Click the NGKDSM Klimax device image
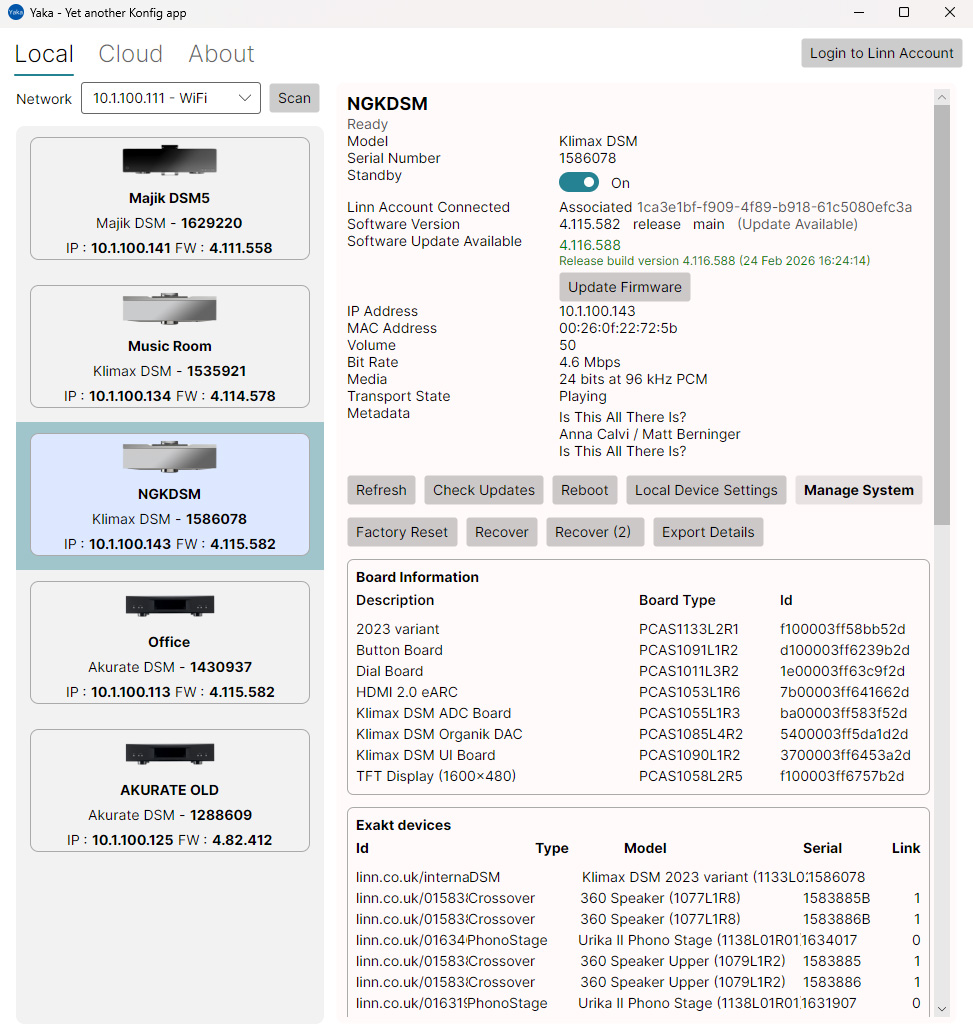This screenshot has height=1028, width=973. tap(169, 457)
